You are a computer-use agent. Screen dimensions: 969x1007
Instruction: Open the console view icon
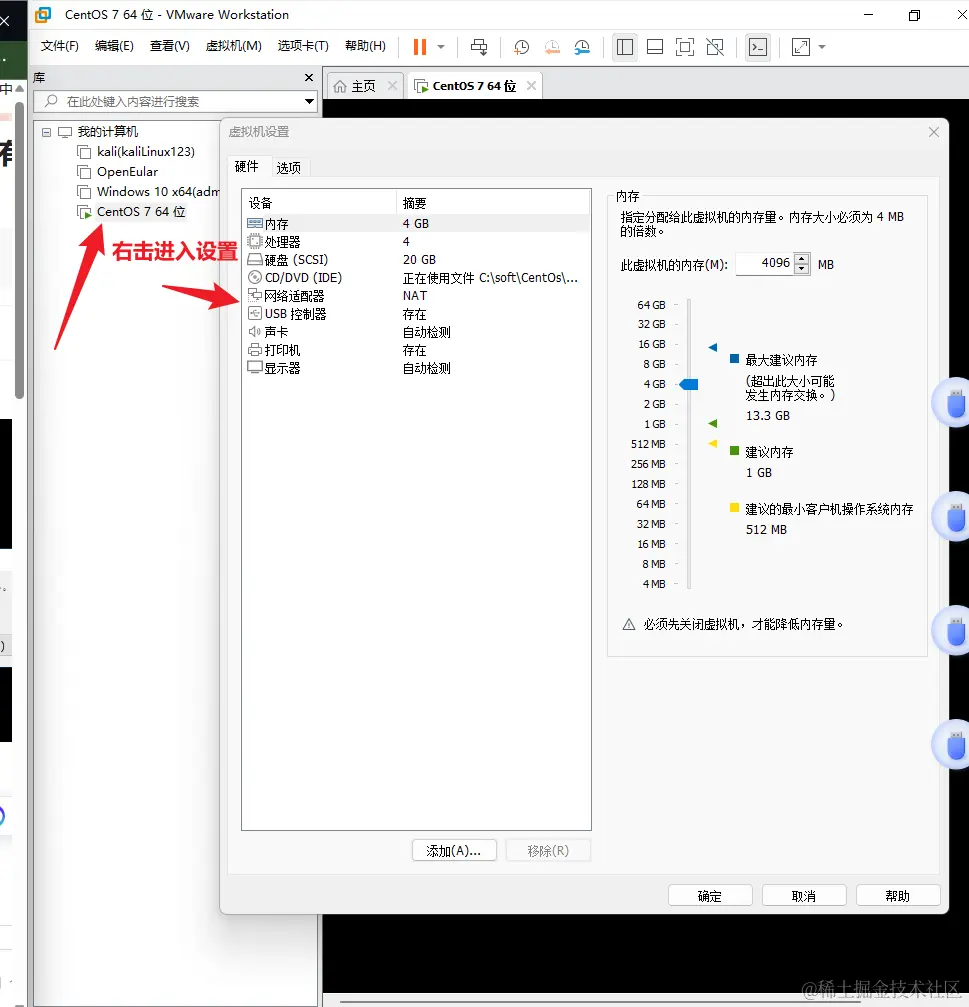coord(758,47)
